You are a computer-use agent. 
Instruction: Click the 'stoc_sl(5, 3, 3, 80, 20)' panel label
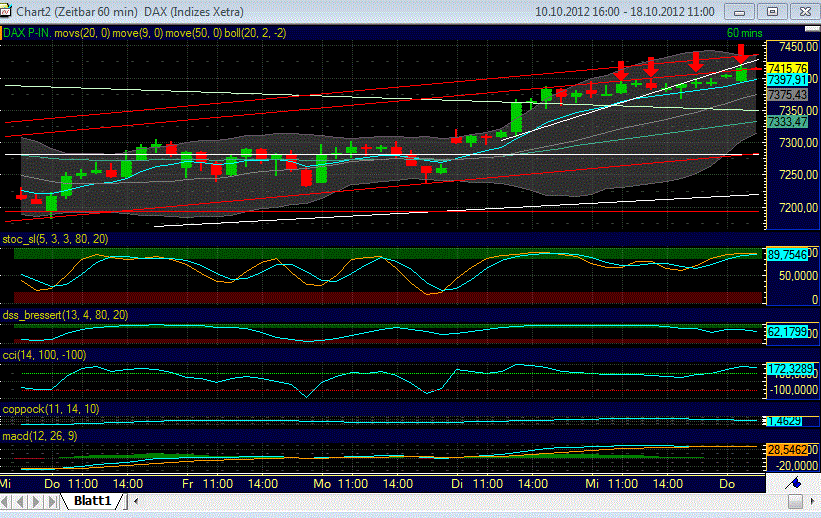click(x=56, y=239)
